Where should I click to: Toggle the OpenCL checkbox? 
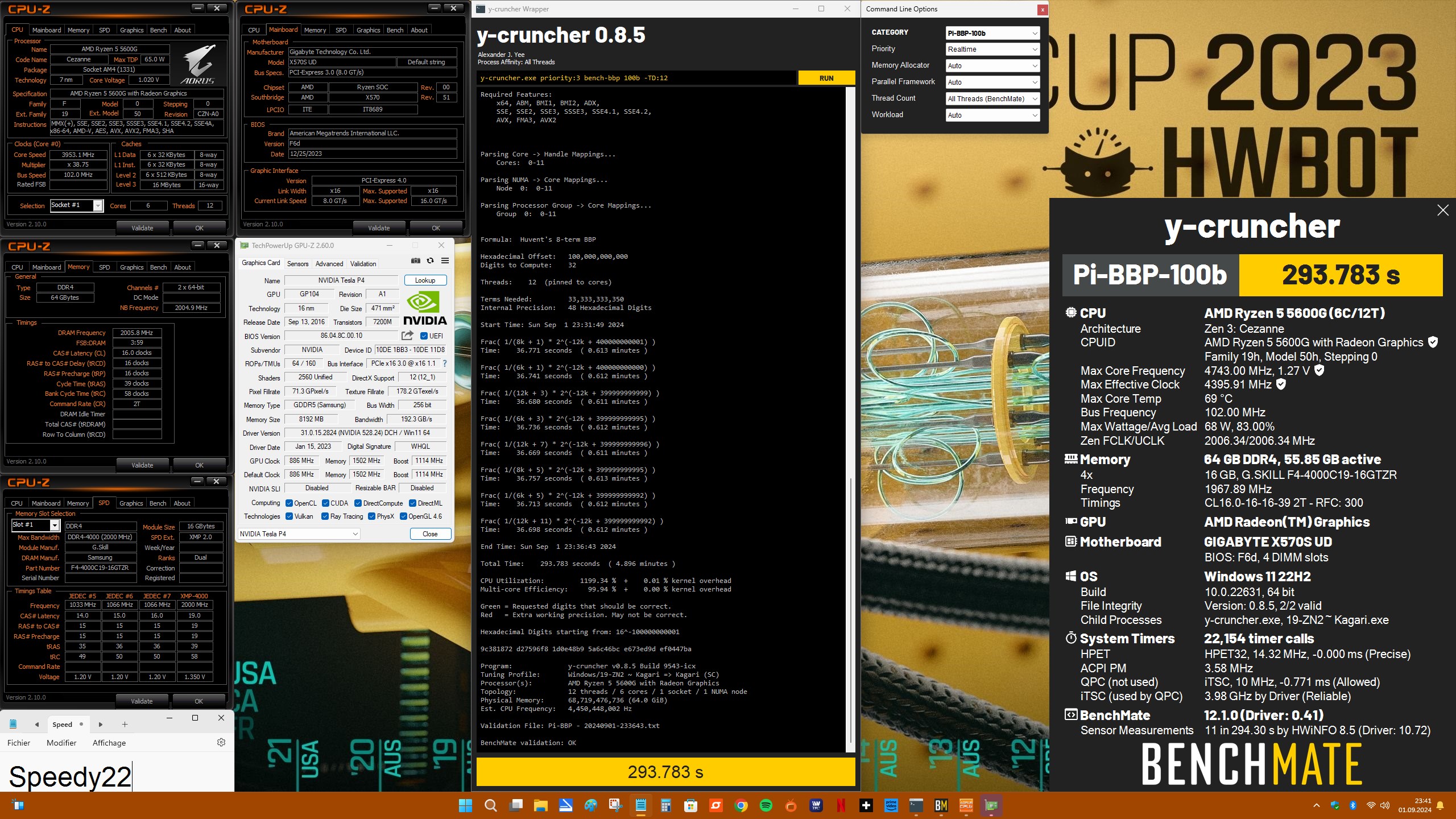click(289, 503)
